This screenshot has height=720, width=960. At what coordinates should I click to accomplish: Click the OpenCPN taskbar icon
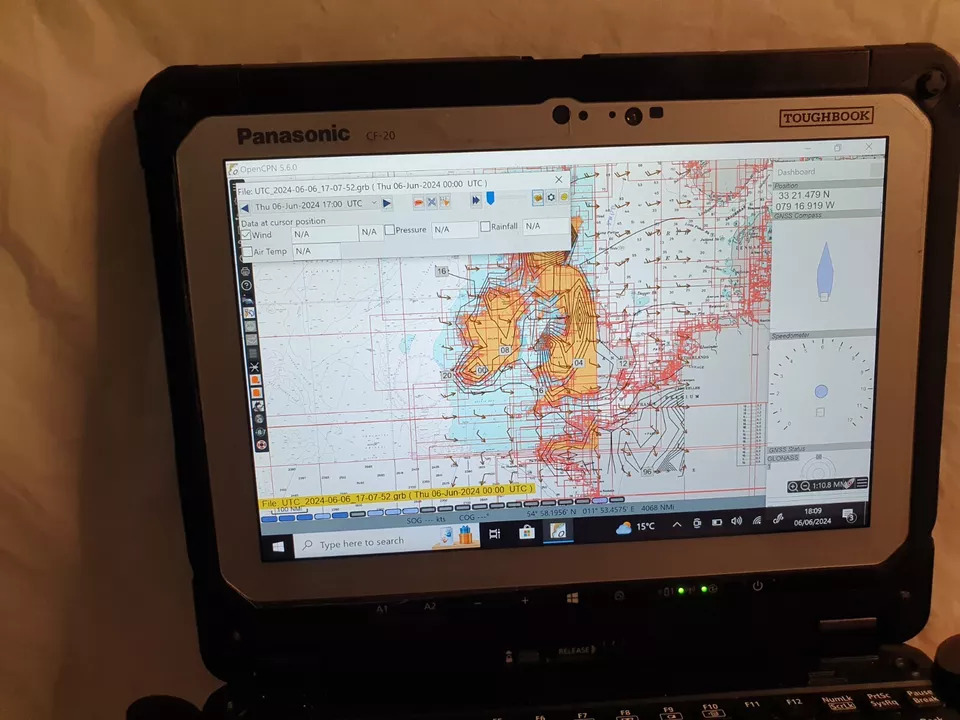click(557, 530)
